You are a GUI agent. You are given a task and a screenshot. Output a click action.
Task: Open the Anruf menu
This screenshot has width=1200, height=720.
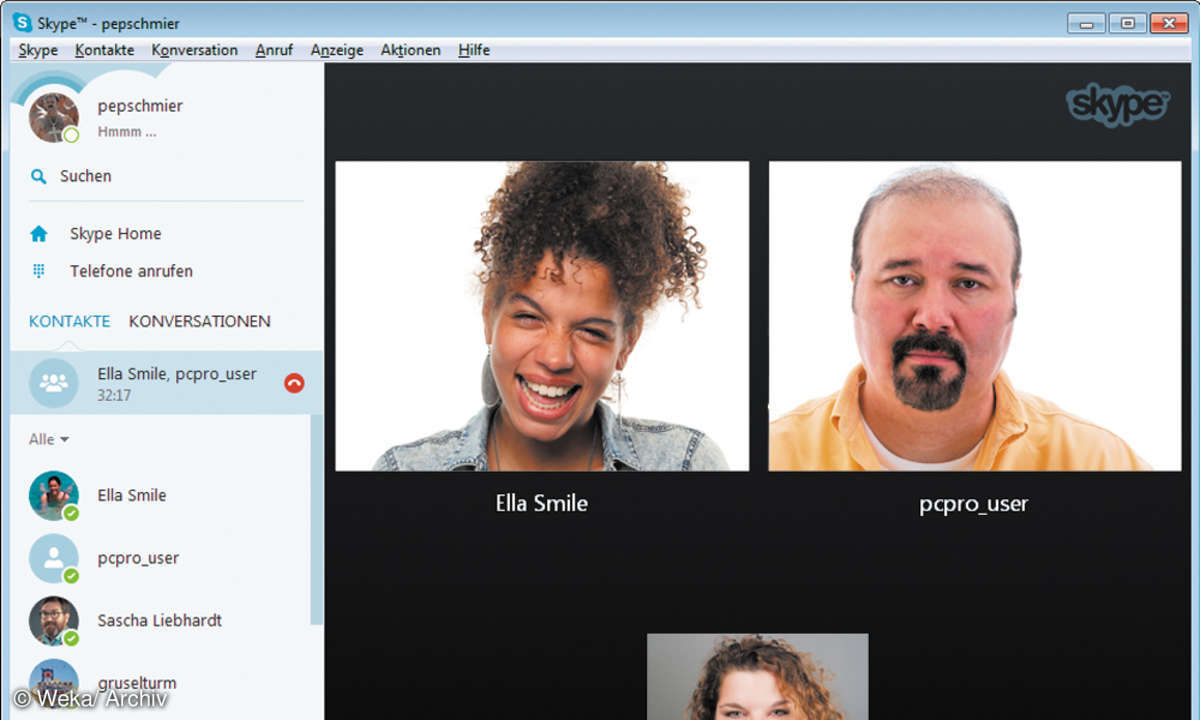tap(274, 50)
